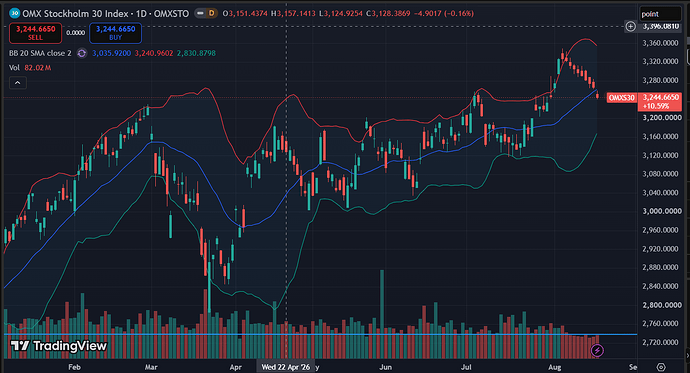This screenshot has width=690, height=373.
Task: Open chart settings via hexagon gear icon
Action: pos(661,367)
